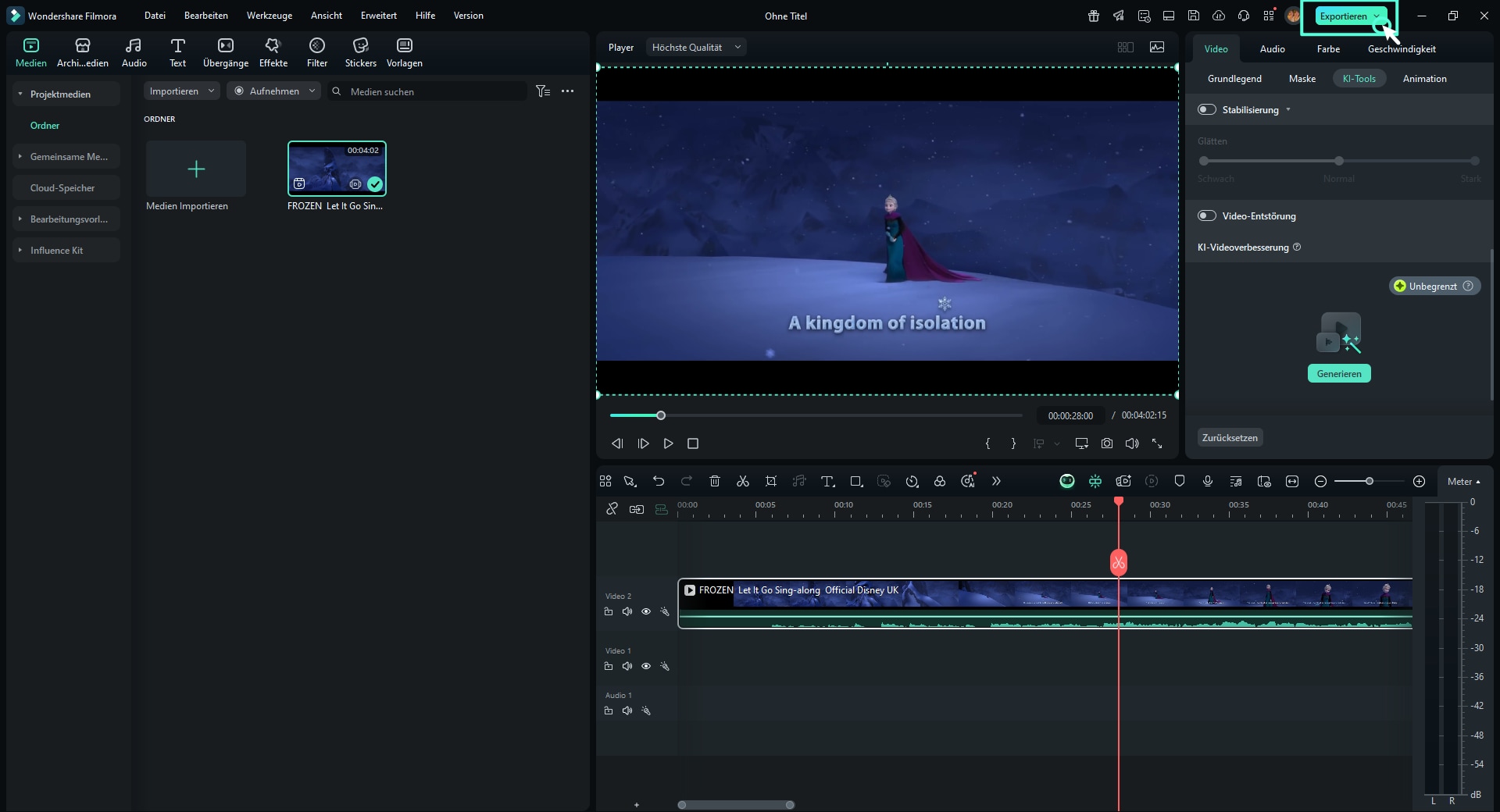Open the Aufnehmen dropdown
Image resolution: width=1500 pixels, height=812 pixels.
273,91
